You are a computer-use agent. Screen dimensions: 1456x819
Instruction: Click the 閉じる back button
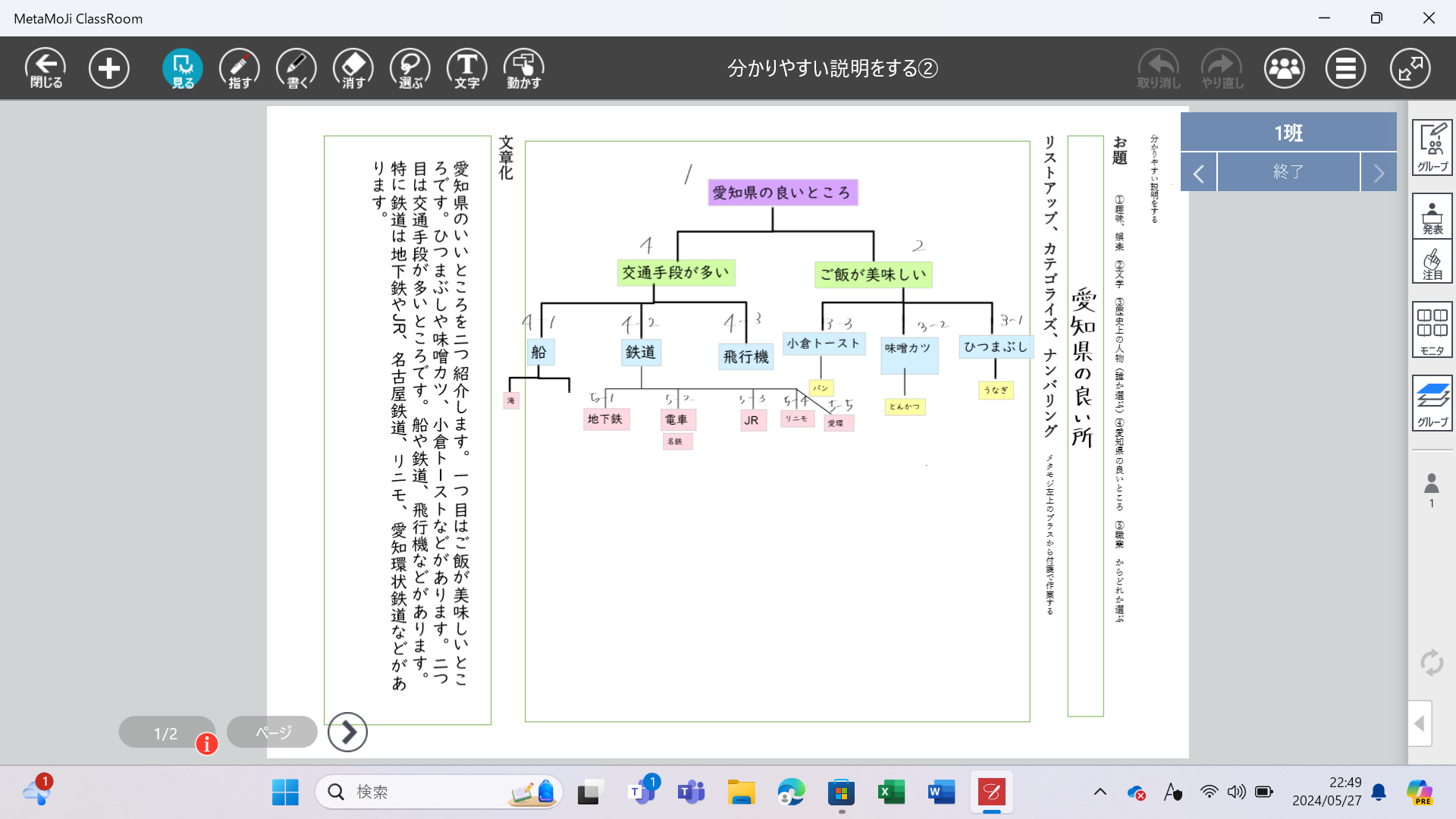pos(45,68)
